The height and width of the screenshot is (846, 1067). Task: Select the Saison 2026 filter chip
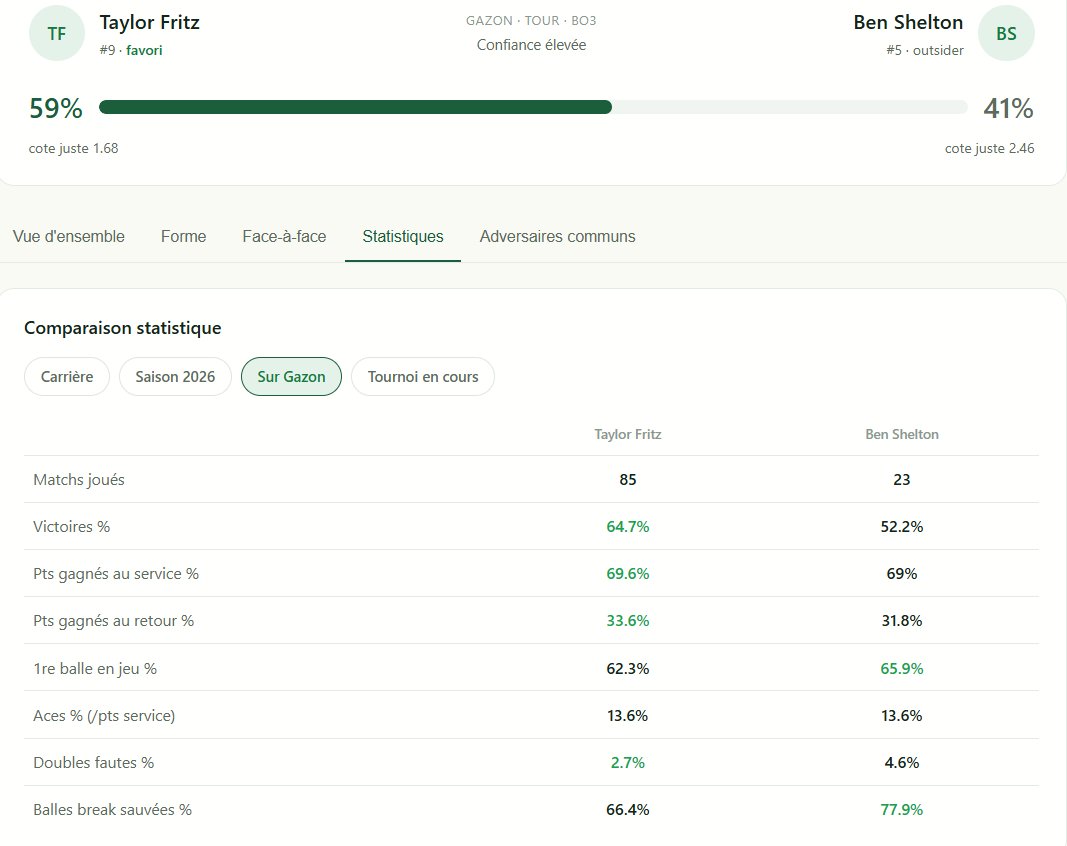point(175,376)
